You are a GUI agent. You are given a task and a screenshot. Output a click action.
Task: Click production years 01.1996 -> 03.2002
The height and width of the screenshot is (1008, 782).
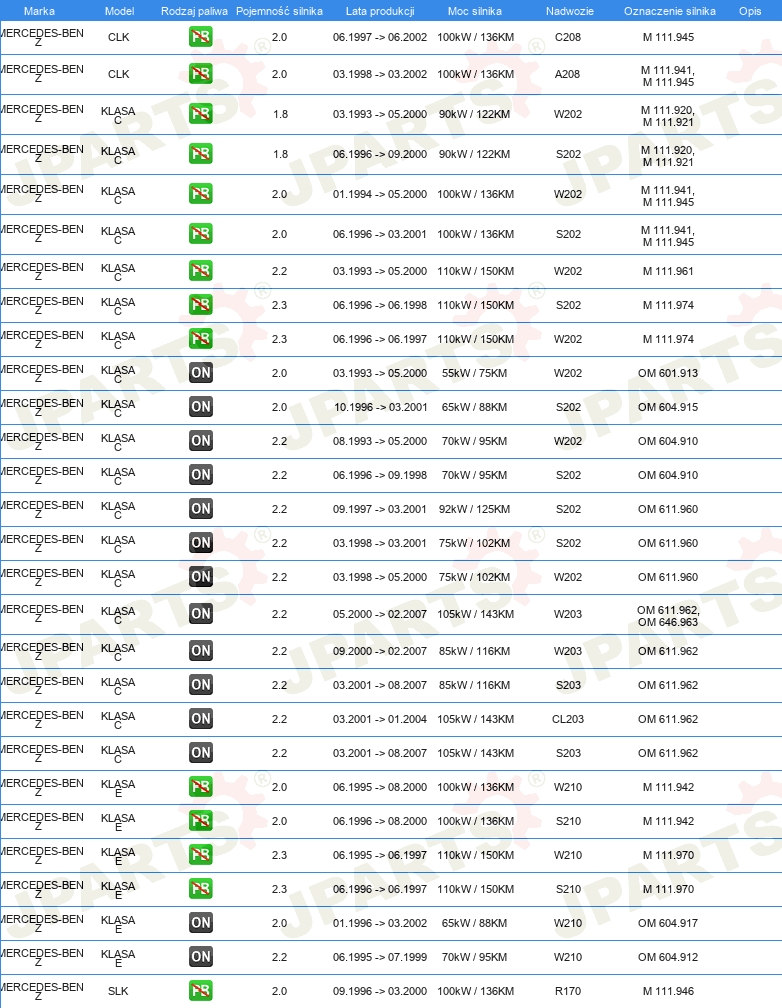380,923
